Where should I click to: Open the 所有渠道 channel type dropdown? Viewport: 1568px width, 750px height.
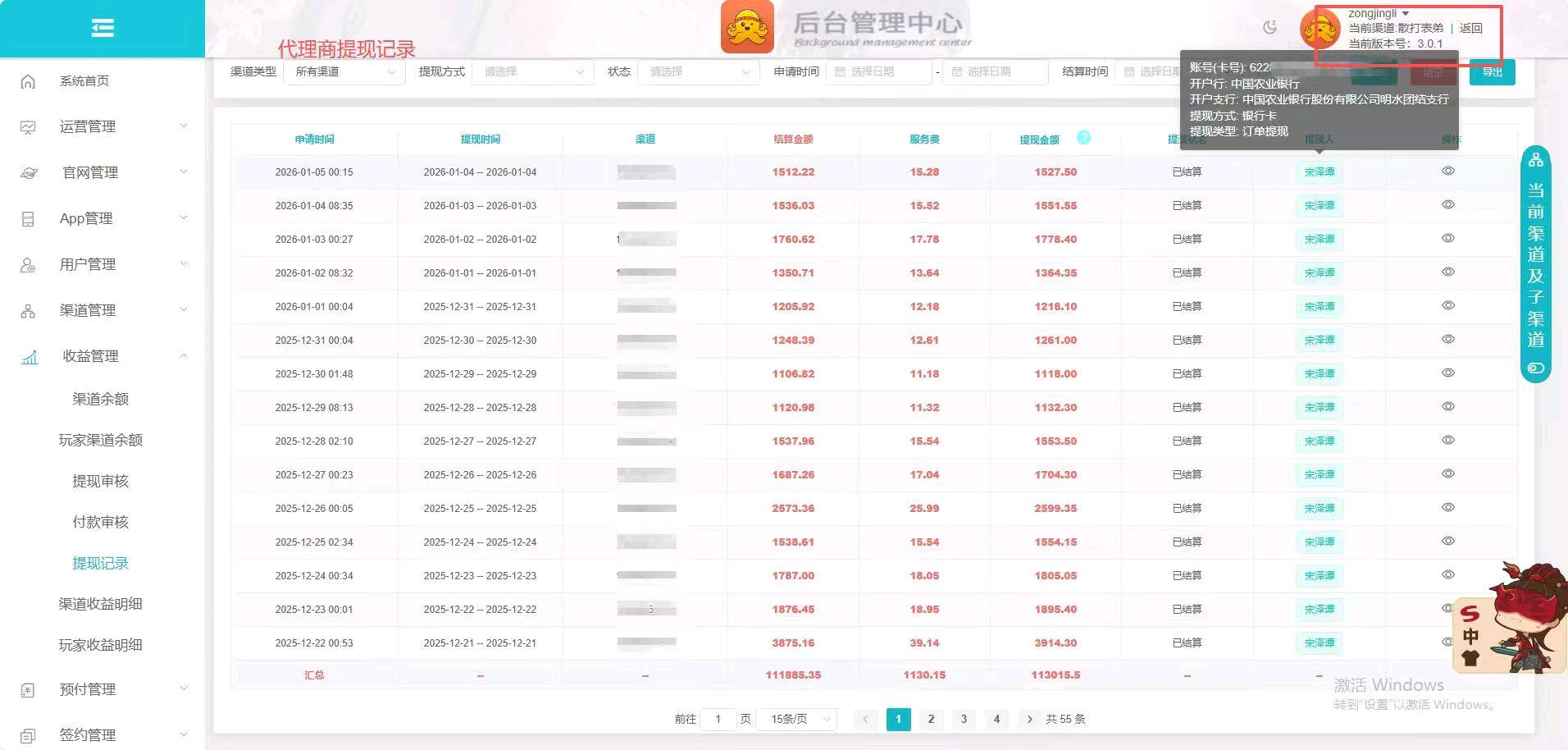pos(344,71)
